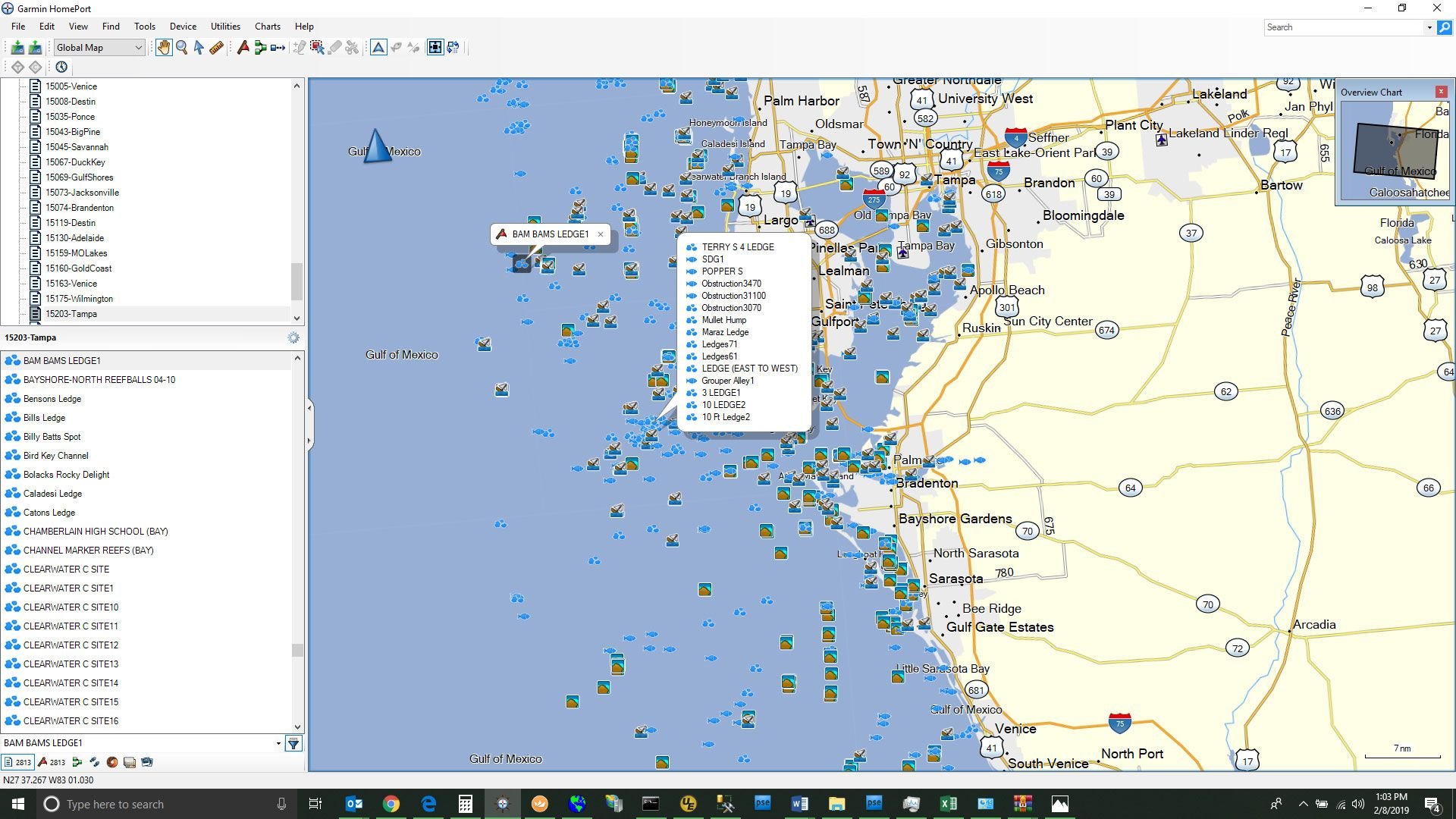Click the sync arrows toolbar icon
Viewport: 1456px width, 819px height.
[x=453, y=48]
